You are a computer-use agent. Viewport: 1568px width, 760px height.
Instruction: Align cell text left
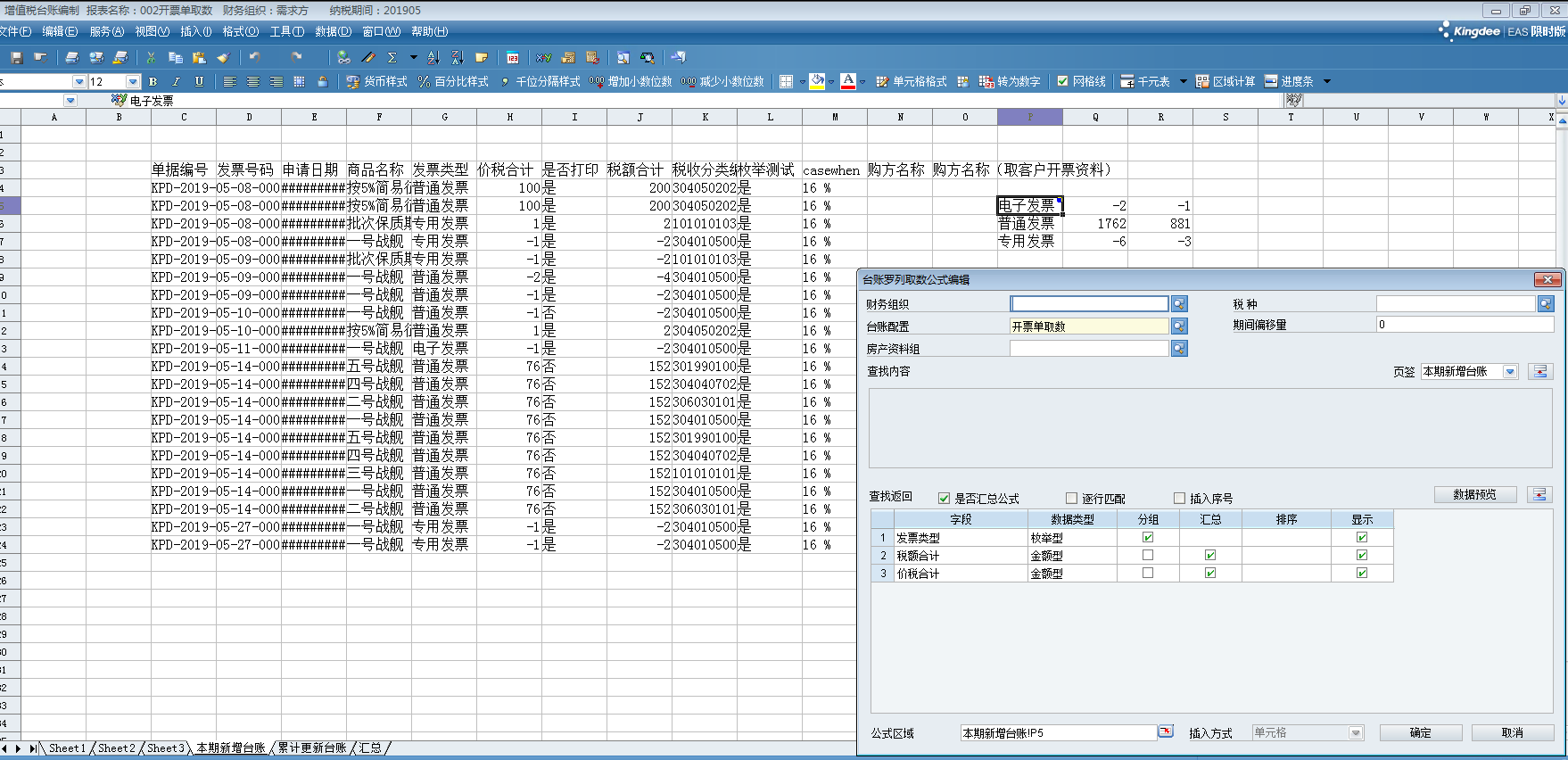pos(230,81)
